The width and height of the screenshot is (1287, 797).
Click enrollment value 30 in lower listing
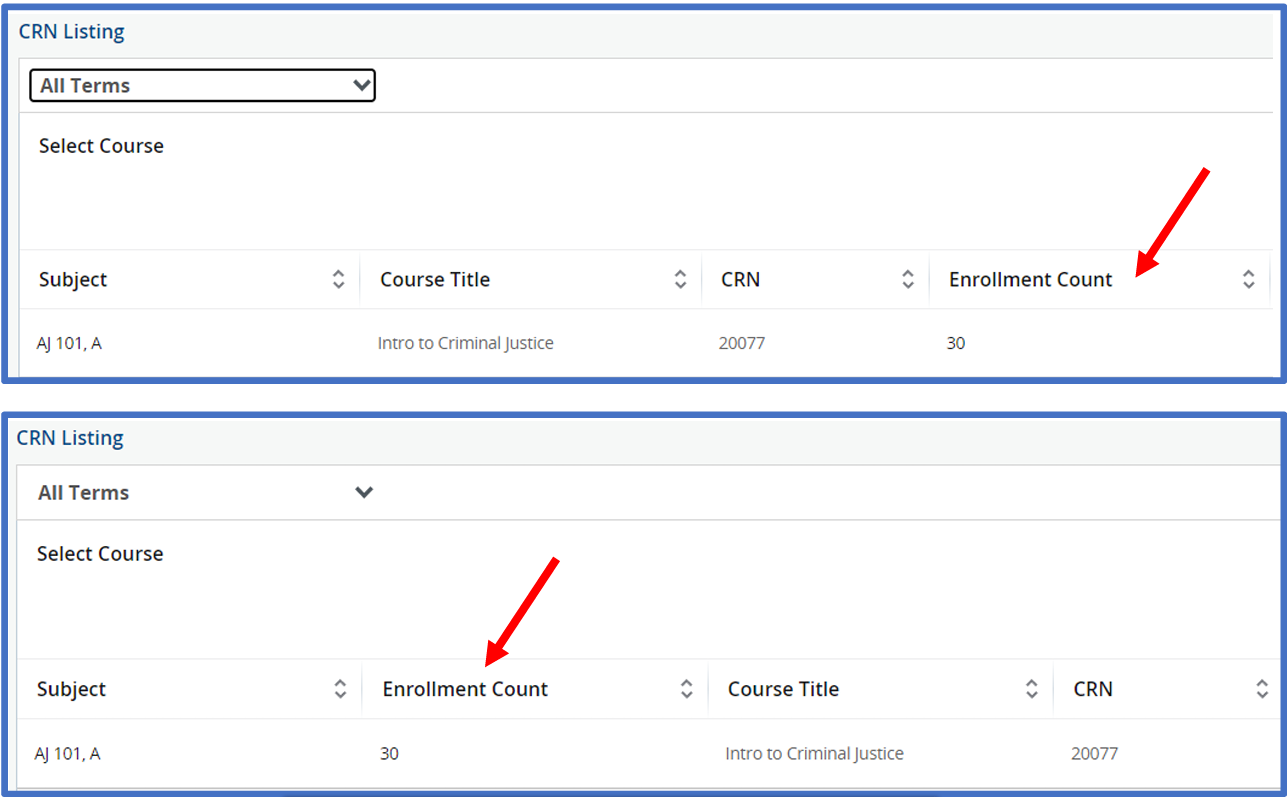[389, 754]
